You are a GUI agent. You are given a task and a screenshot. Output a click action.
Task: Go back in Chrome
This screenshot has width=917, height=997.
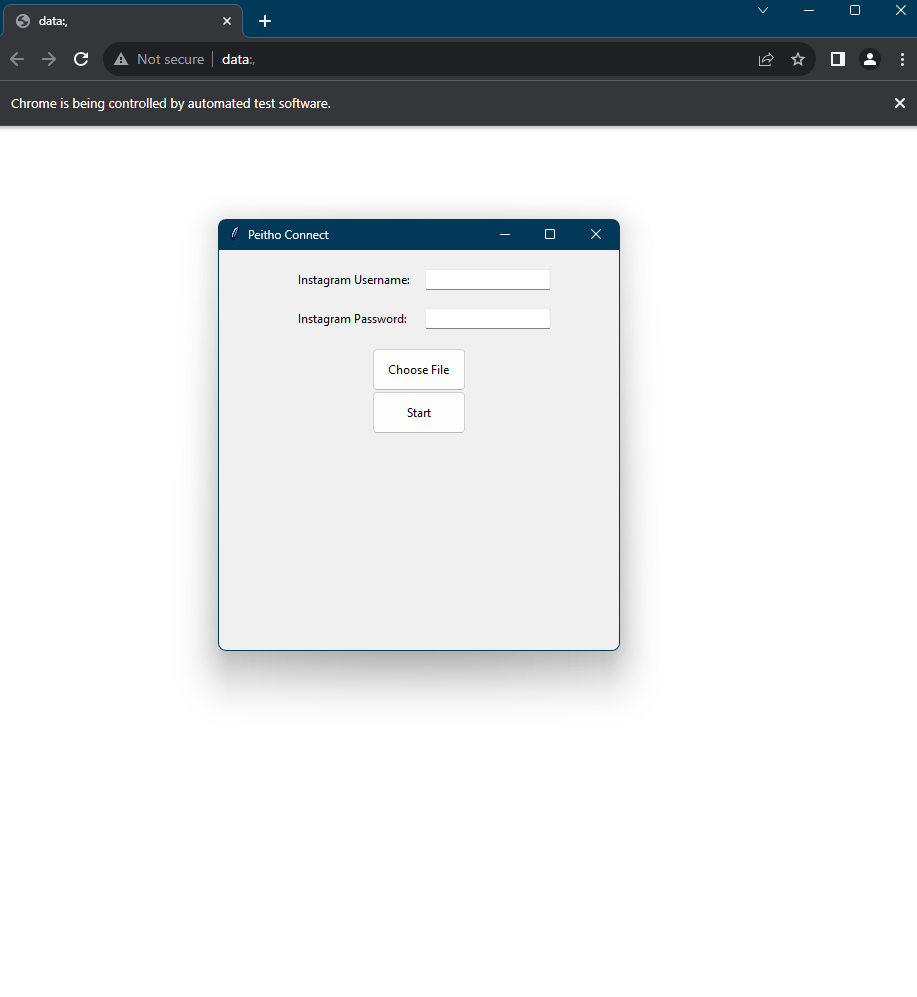tap(17, 59)
